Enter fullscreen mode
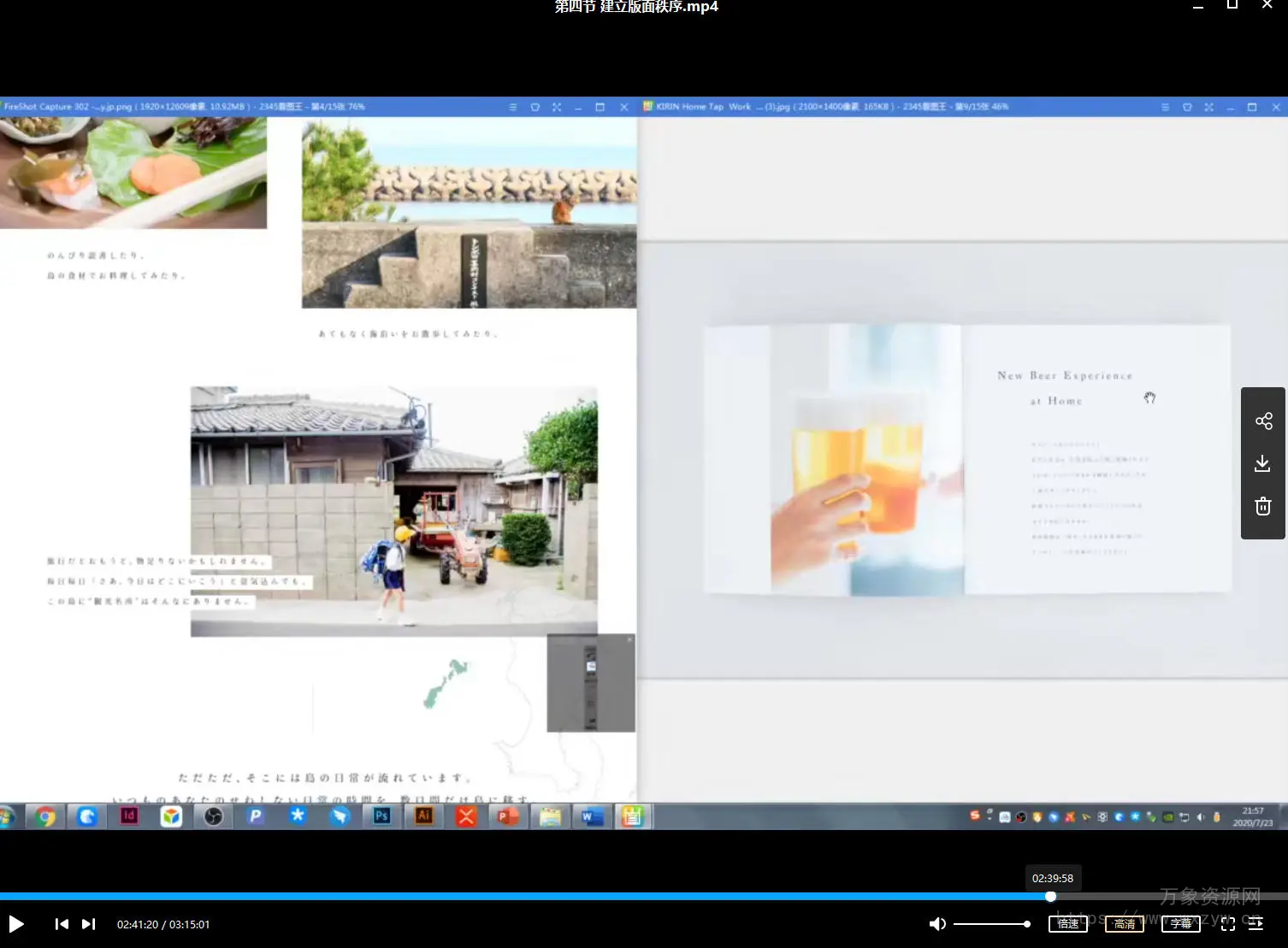 (x=1228, y=924)
